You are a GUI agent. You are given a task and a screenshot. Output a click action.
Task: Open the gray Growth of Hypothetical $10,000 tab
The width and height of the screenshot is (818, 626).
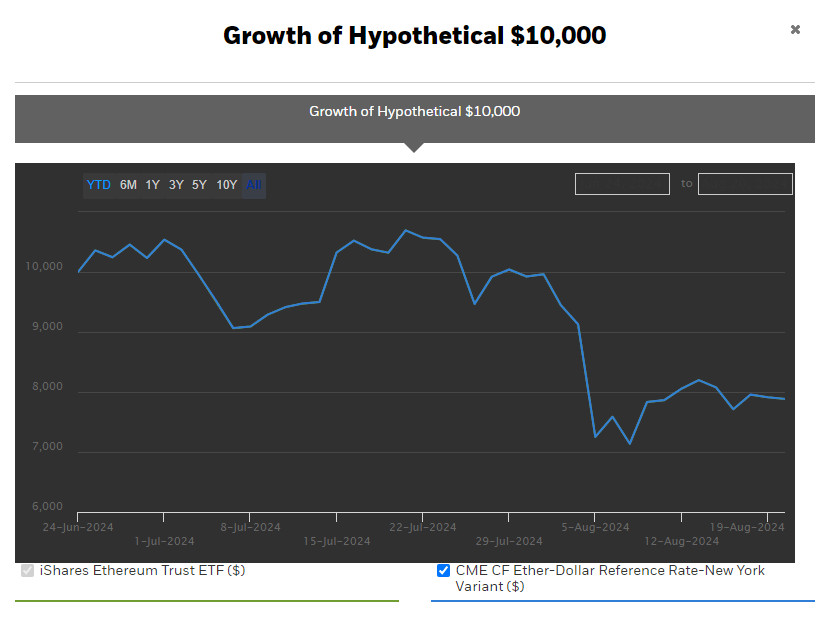tap(414, 112)
